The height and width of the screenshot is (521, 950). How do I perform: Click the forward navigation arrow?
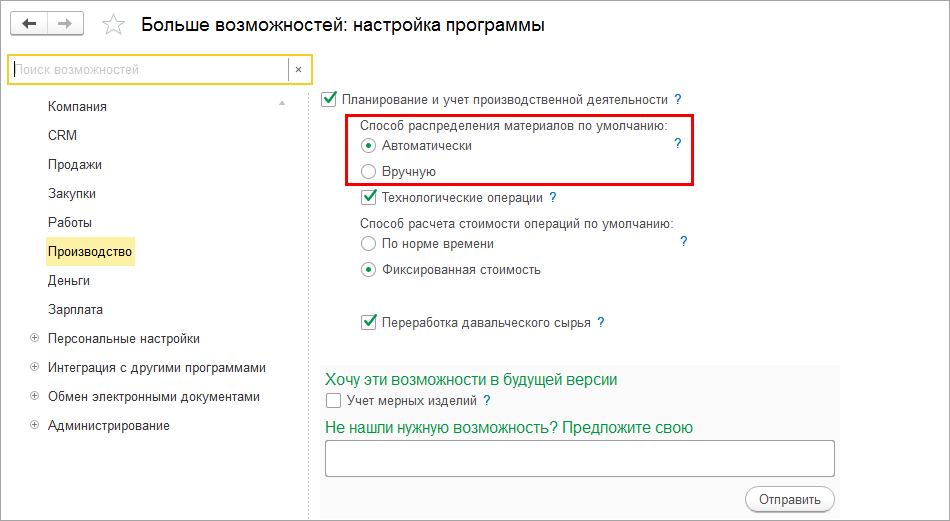pos(66,24)
